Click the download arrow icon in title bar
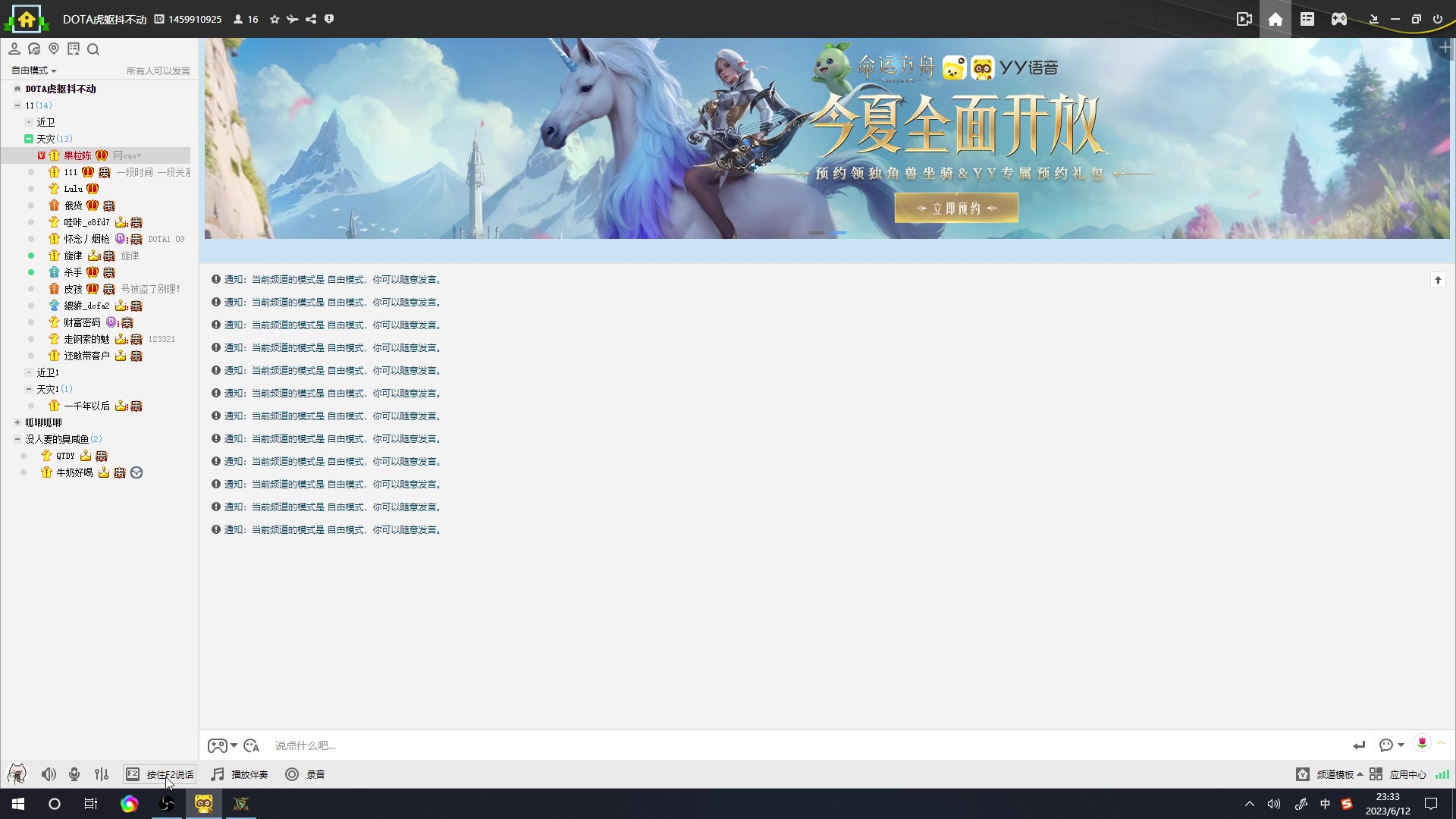 (x=1373, y=19)
